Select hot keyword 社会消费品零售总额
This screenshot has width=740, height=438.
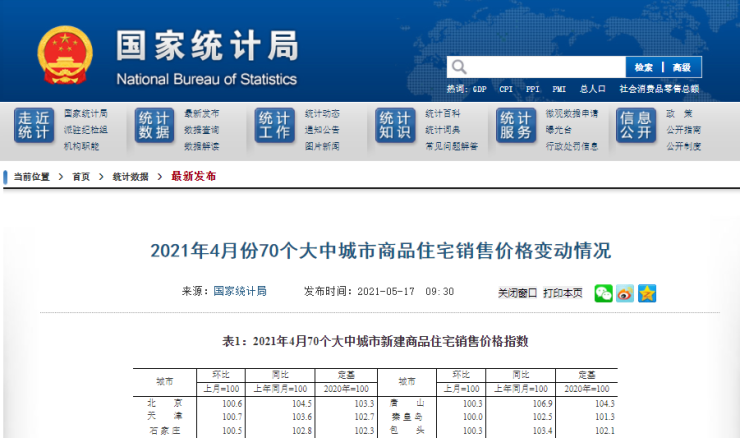pos(659,89)
